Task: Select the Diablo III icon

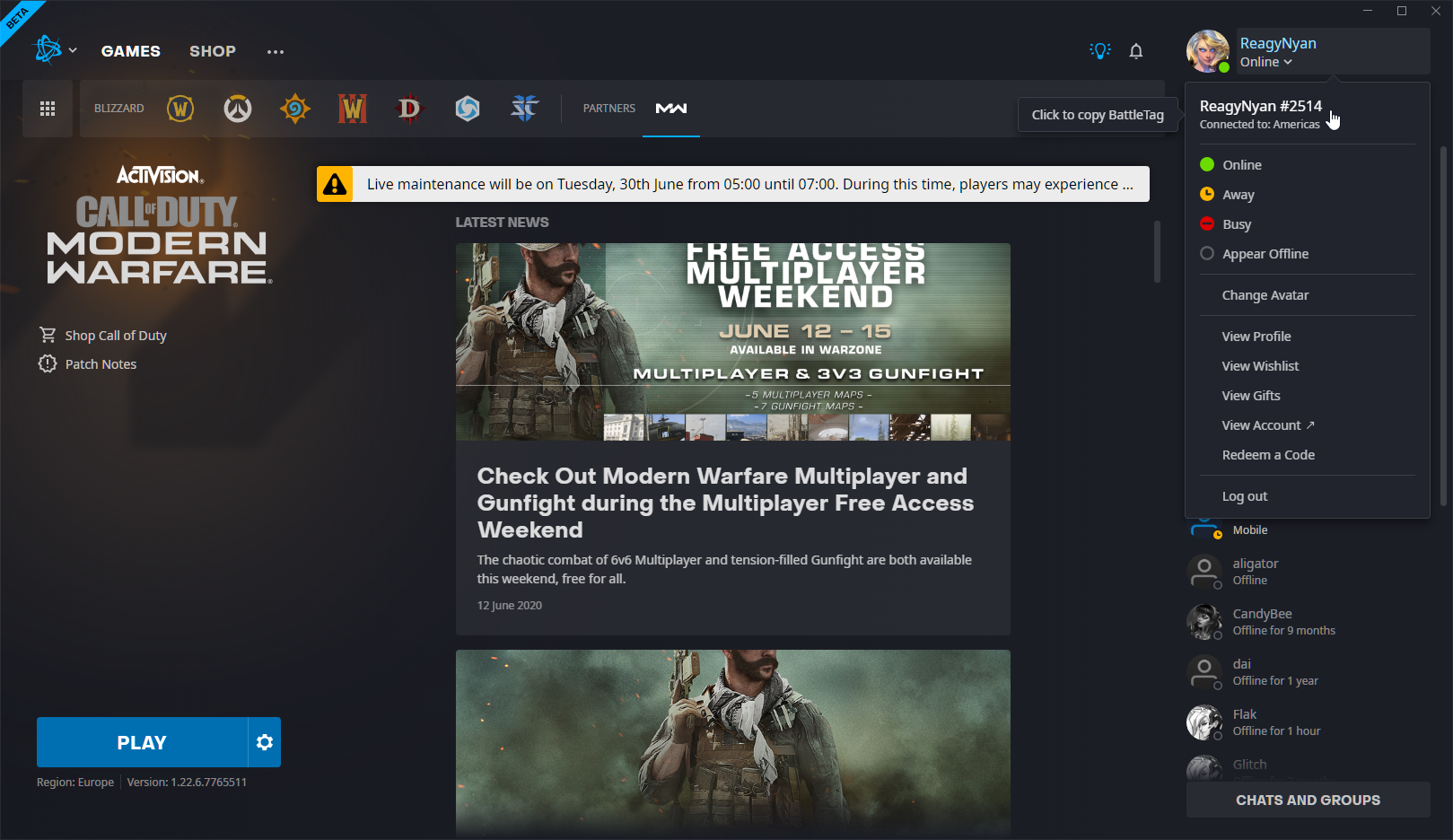Action: click(x=409, y=109)
